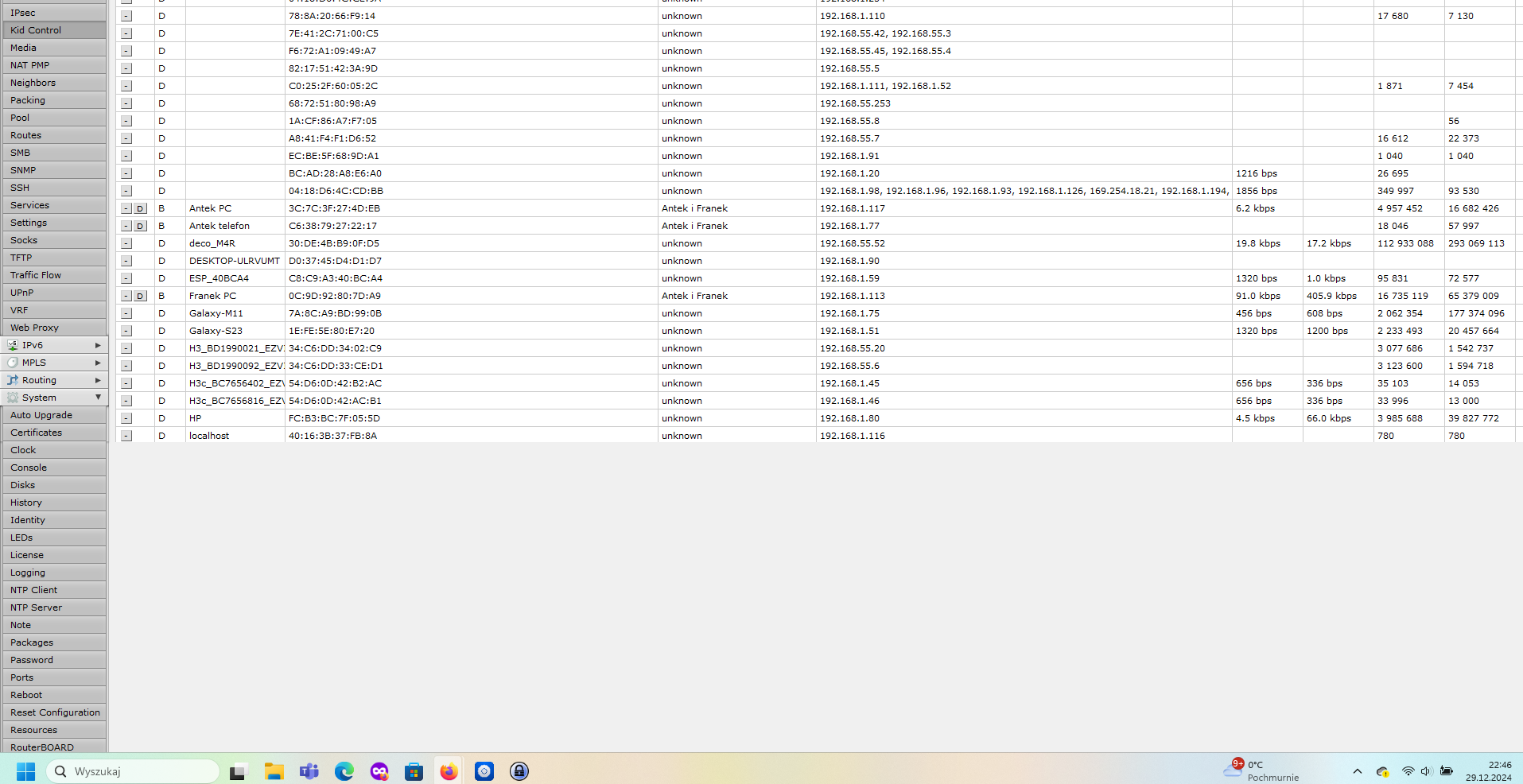The width and height of the screenshot is (1523, 784).
Task: Click the Wi-Fi icon in system tray
Action: click(1408, 770)
